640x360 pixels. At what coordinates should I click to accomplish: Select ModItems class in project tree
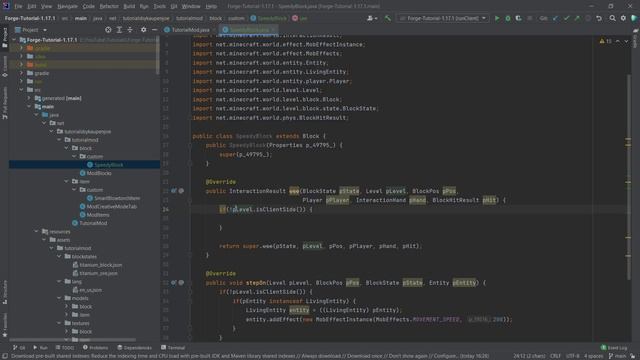(x=95, y=215)
